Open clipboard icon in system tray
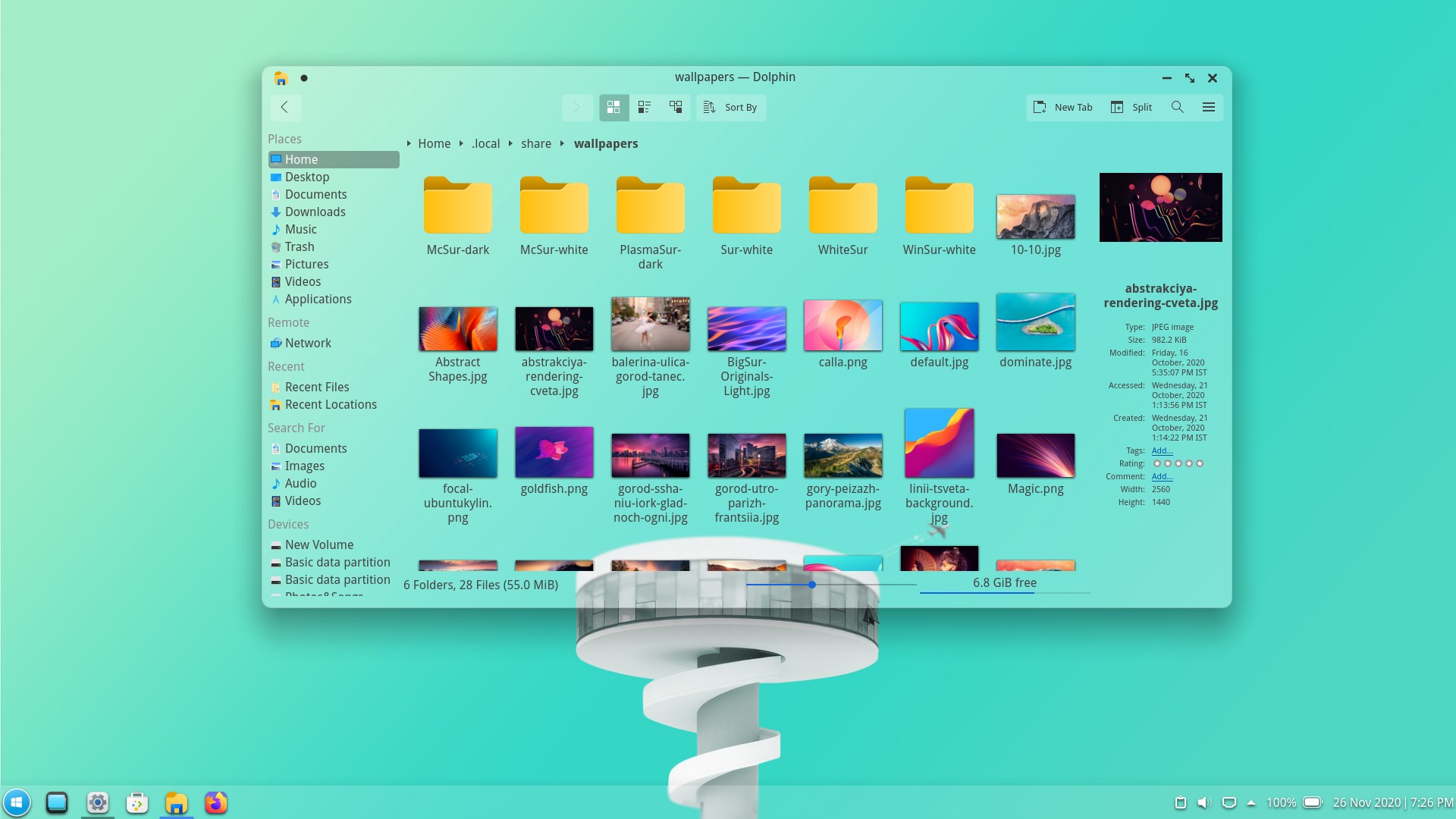 pos(1181,802)
